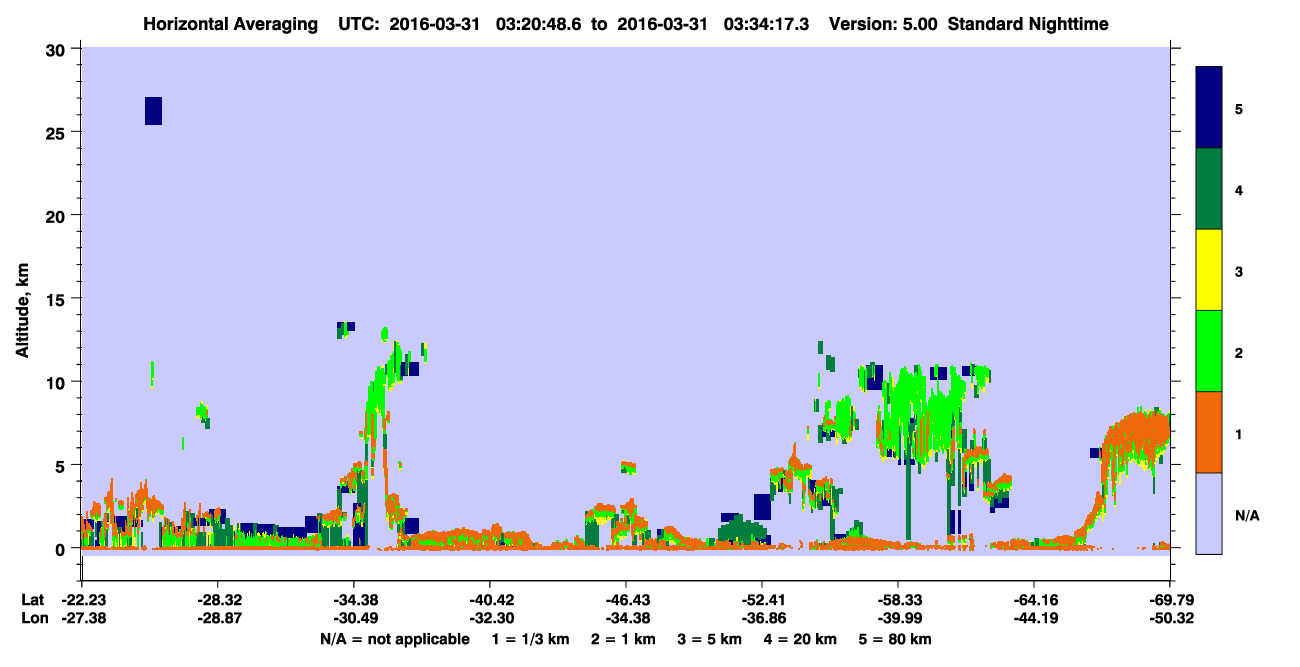1300x667 pixels.
Task: Click longitude value -27.38
Action: click(82, 619)
